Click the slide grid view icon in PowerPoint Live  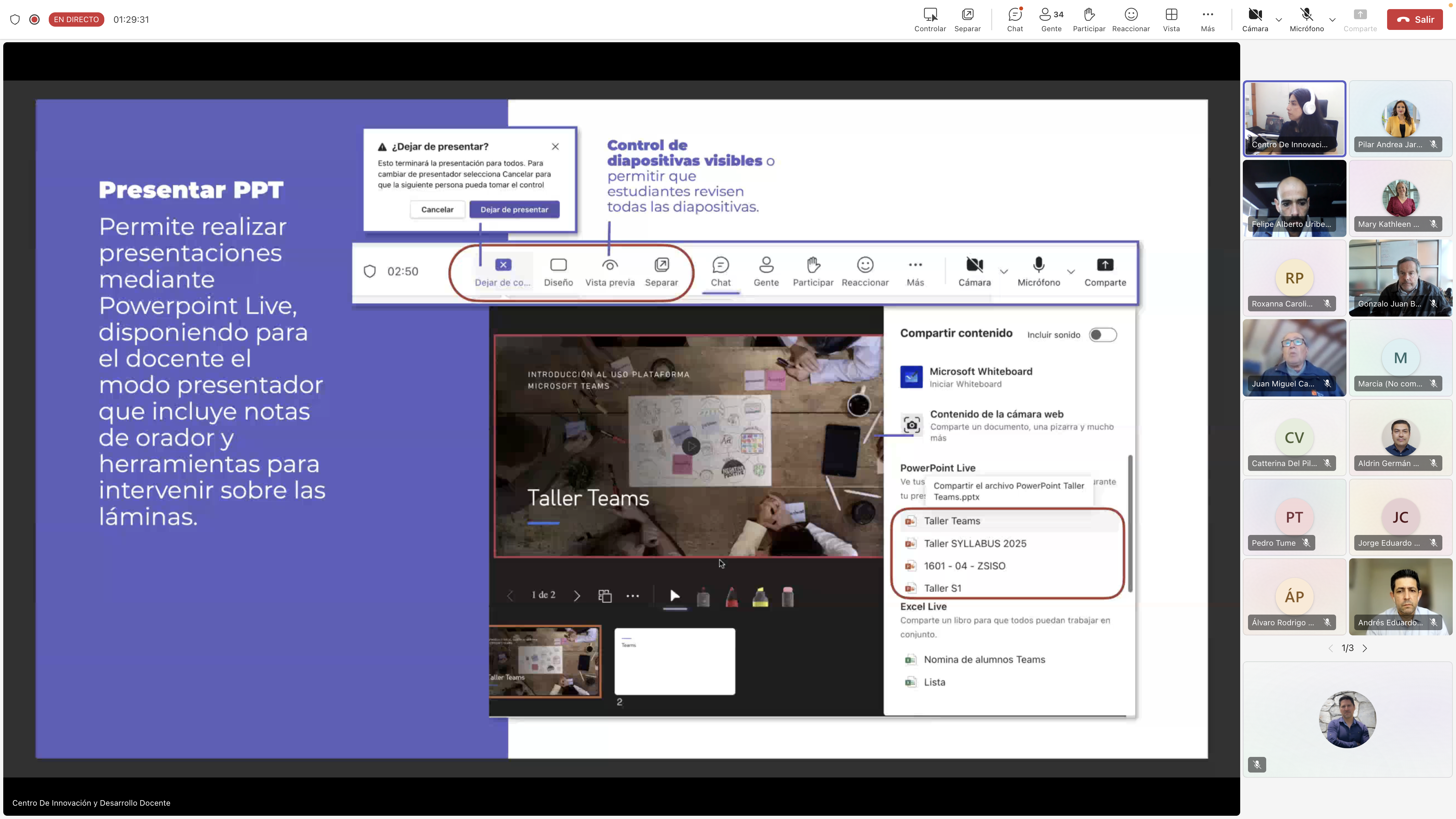605,596
